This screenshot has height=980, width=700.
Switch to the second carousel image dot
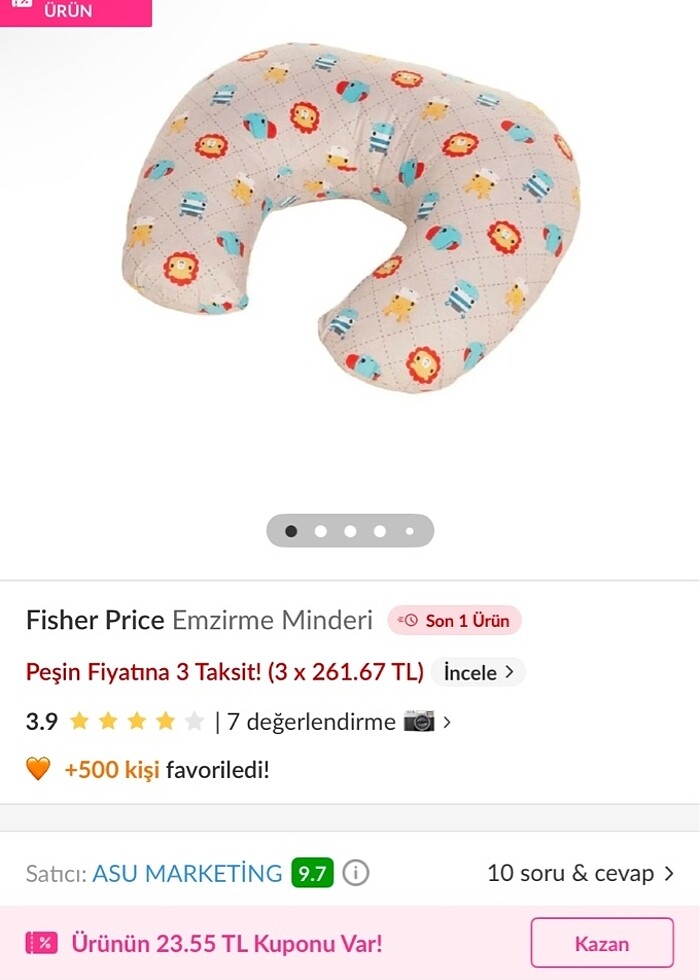pyautogui.click(x=321, y=531)
